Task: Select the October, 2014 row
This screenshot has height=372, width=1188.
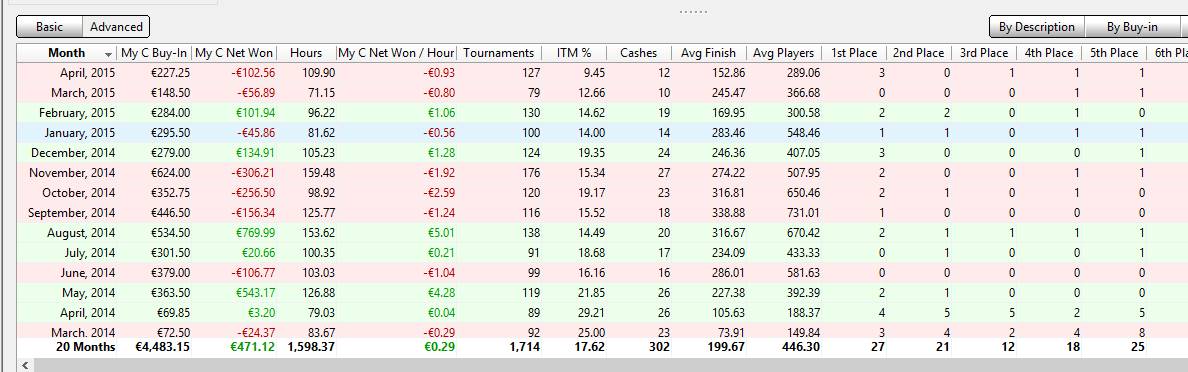Action: point(602,192)
